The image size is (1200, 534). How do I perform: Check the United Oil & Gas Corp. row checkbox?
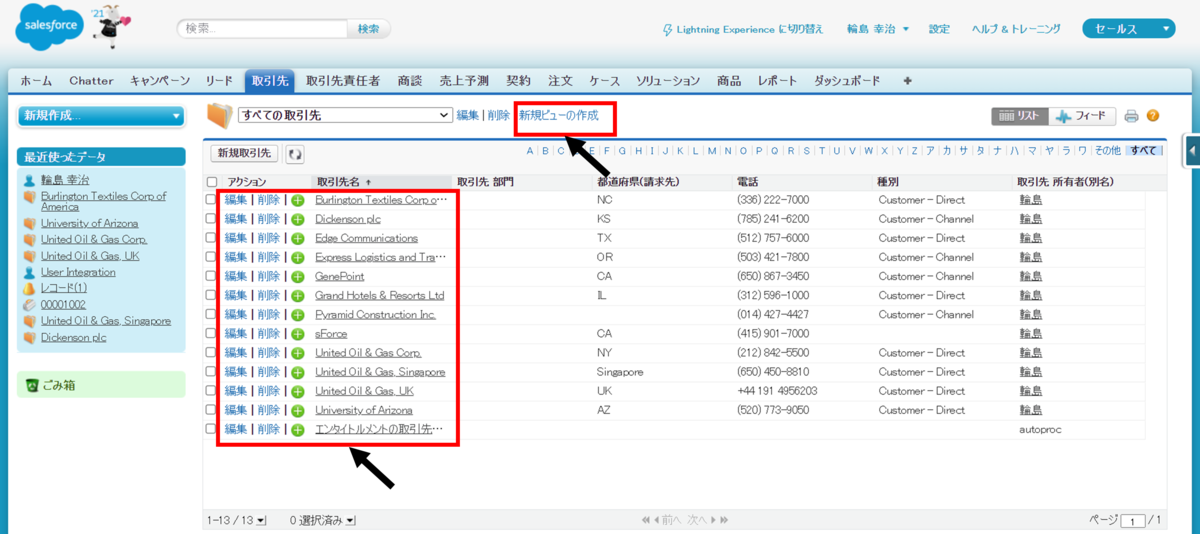point(211,352)
